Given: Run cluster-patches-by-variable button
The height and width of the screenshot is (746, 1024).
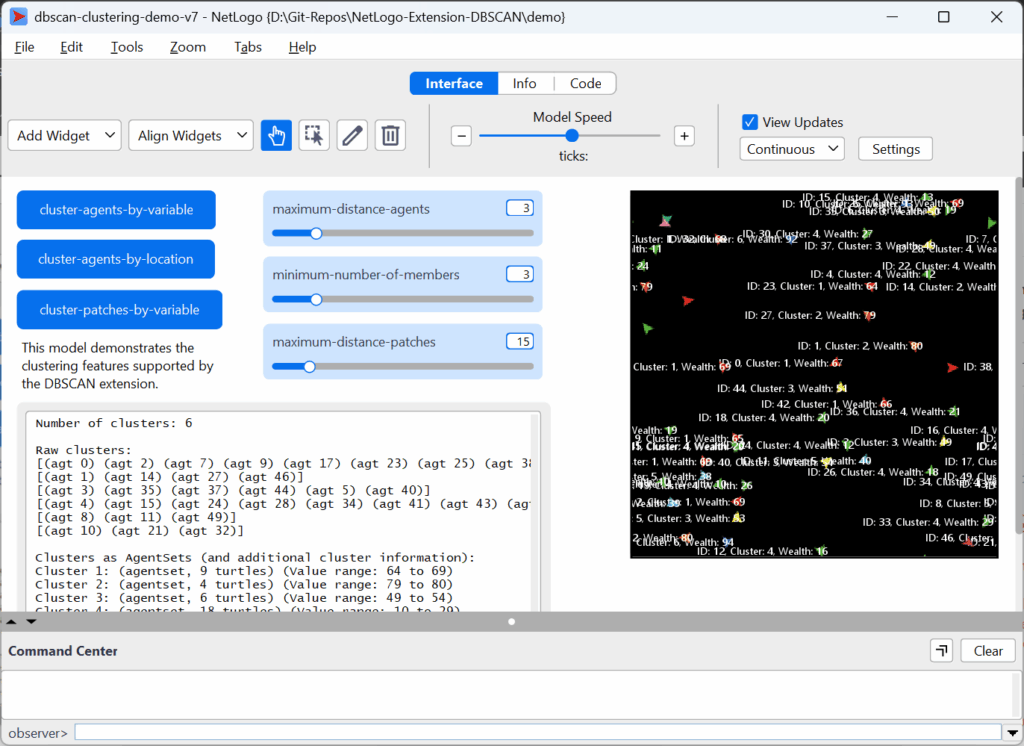Looking at the screenshot, I should pyautogui.click(x=120, y=310).
